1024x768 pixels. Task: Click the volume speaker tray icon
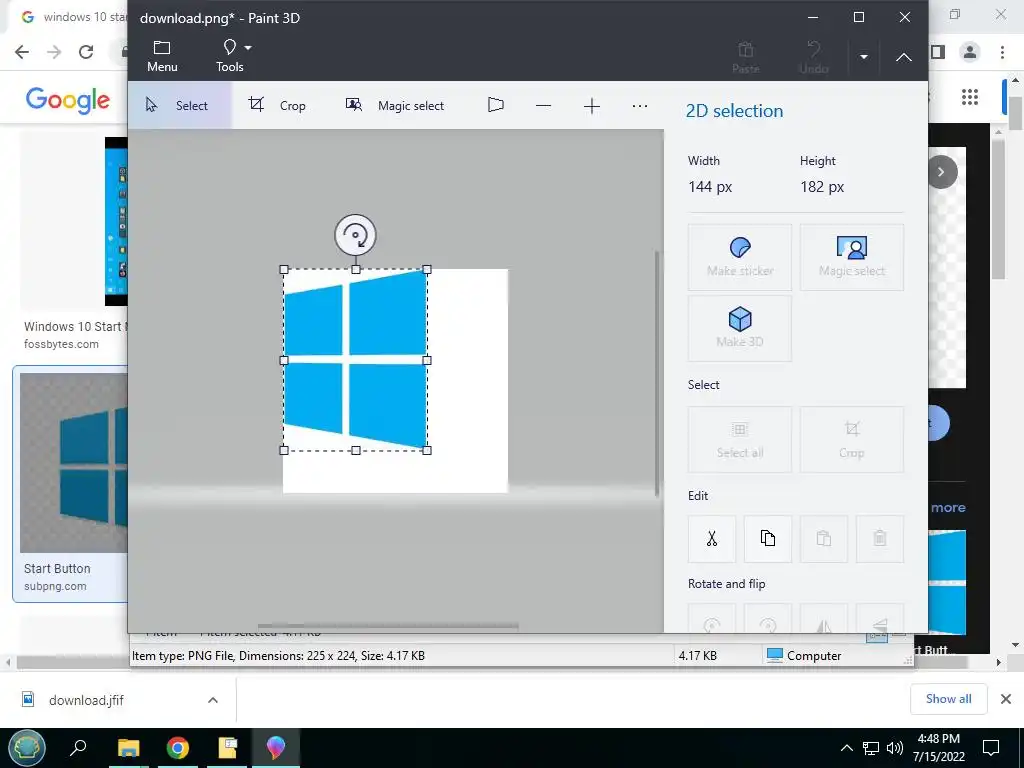pos(895,748)
